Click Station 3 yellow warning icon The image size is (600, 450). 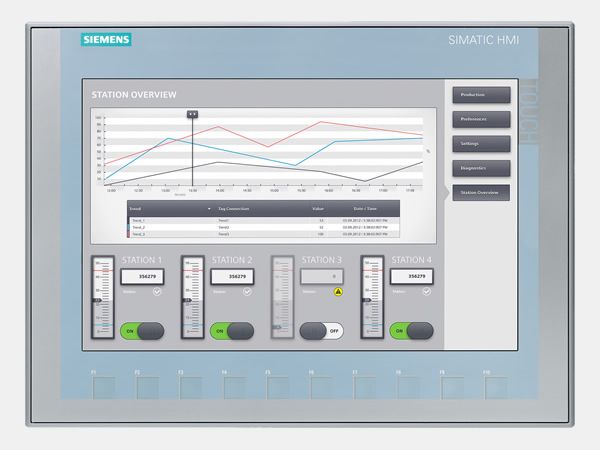coord(338,294)
